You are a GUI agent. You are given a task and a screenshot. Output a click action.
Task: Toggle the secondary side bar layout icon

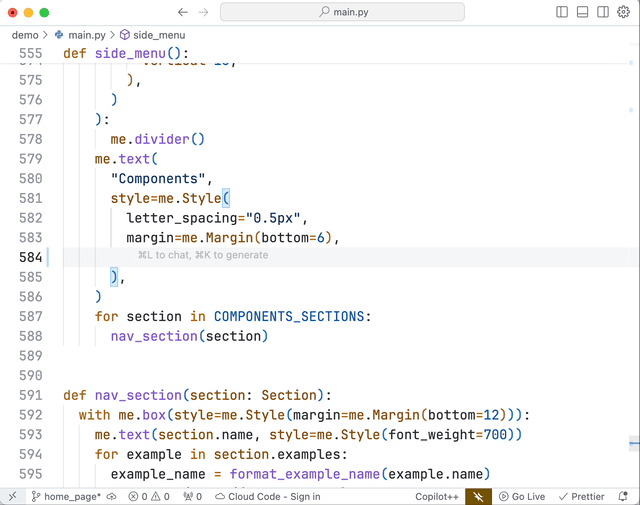(602, 12)
